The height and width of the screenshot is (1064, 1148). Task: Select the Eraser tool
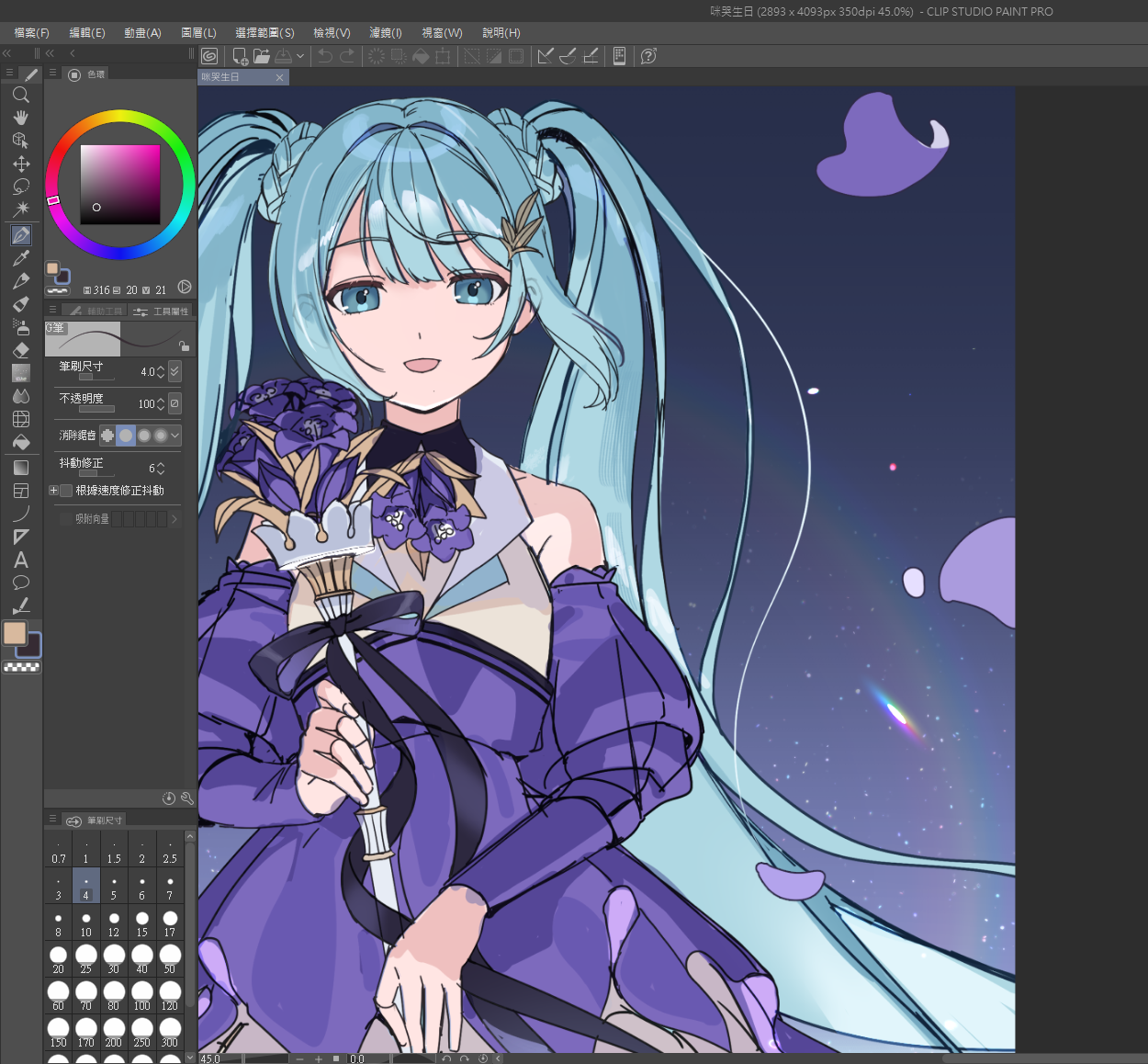[21, 350]
